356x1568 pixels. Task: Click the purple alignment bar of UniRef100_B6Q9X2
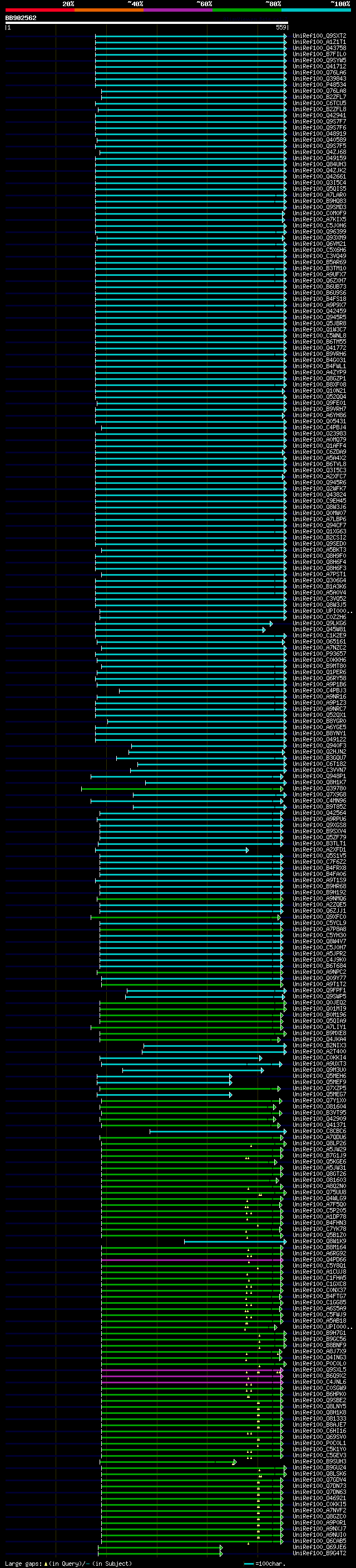pos(192,1377)
